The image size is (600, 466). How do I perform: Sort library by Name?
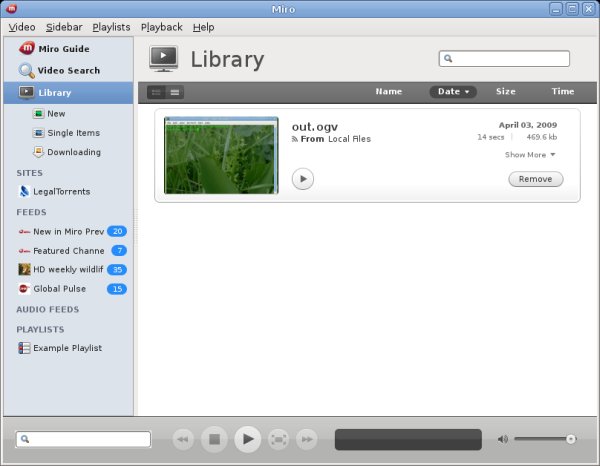coord(388,91)
